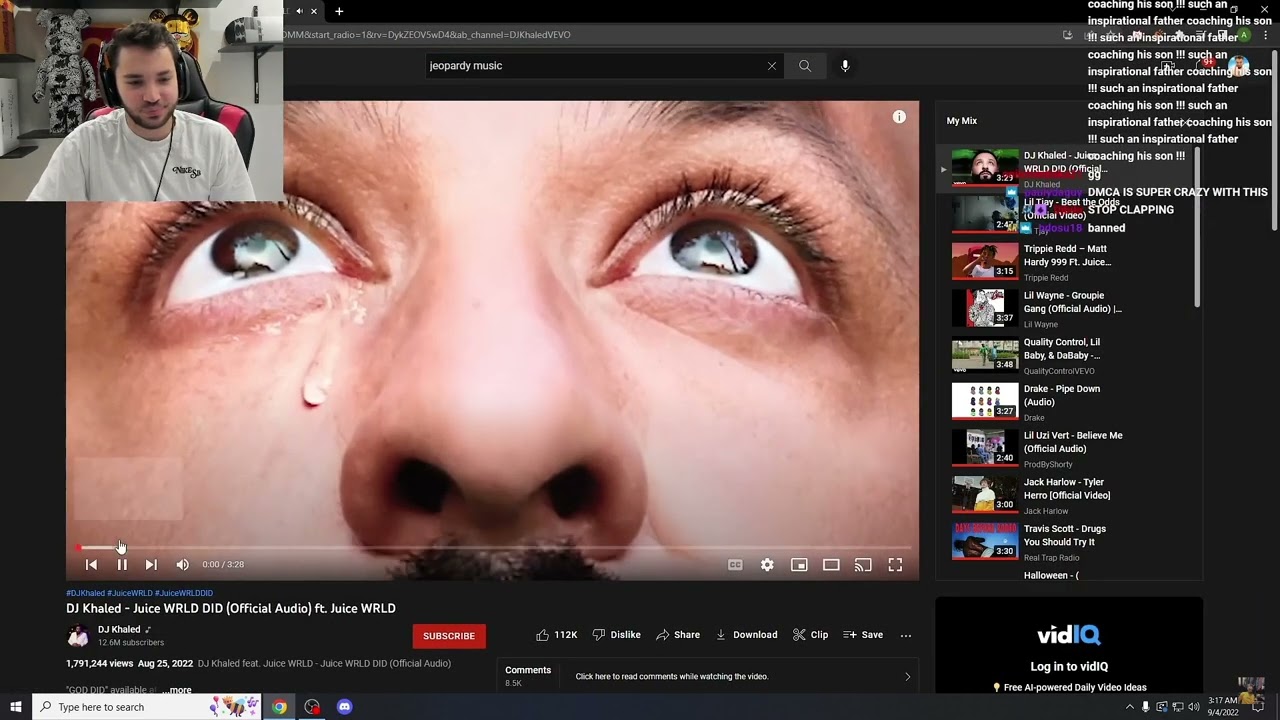Viewport: 1280px width, 720px height.
Task: Enter full screen mode
Action: click(895, 565)
